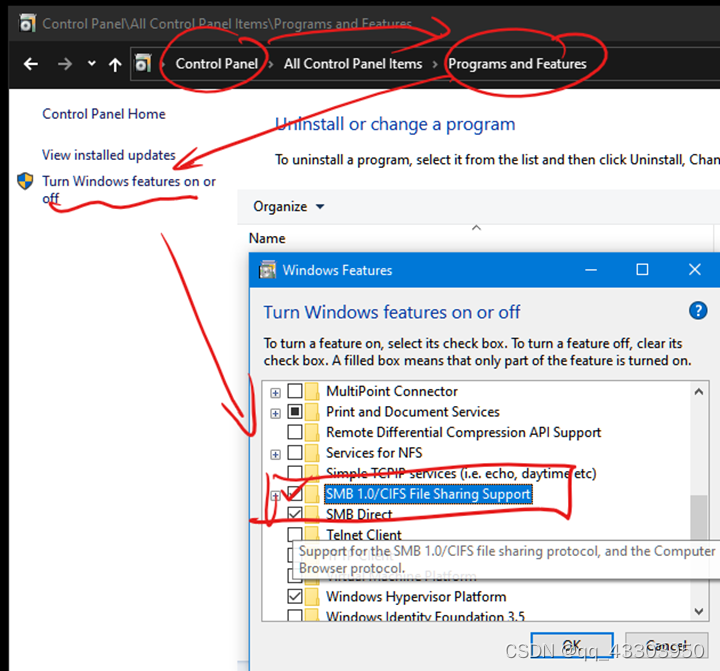Select the Services for NFS label
This screenshot has width=720, height=671.
(x=374, y=452)
